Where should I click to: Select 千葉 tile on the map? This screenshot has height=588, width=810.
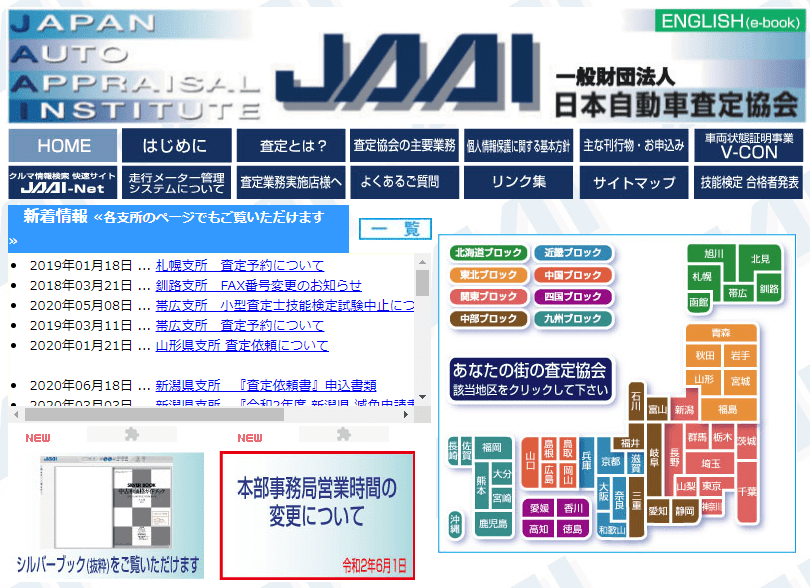tap(746, 492)
